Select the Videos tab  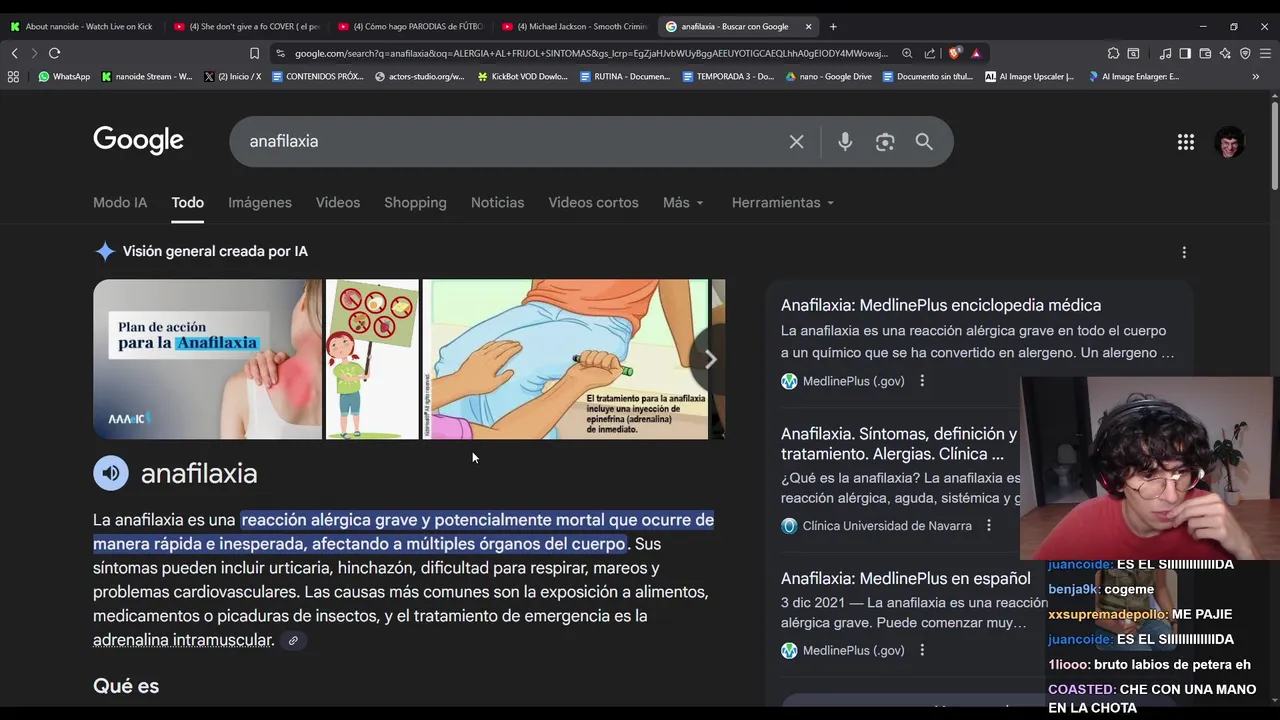tap(338, 202)
